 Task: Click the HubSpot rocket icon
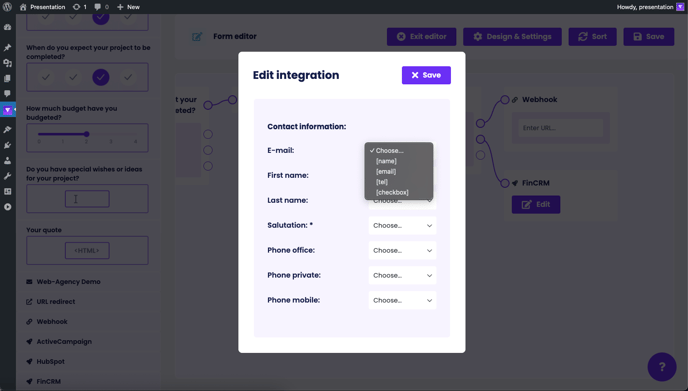29,362
